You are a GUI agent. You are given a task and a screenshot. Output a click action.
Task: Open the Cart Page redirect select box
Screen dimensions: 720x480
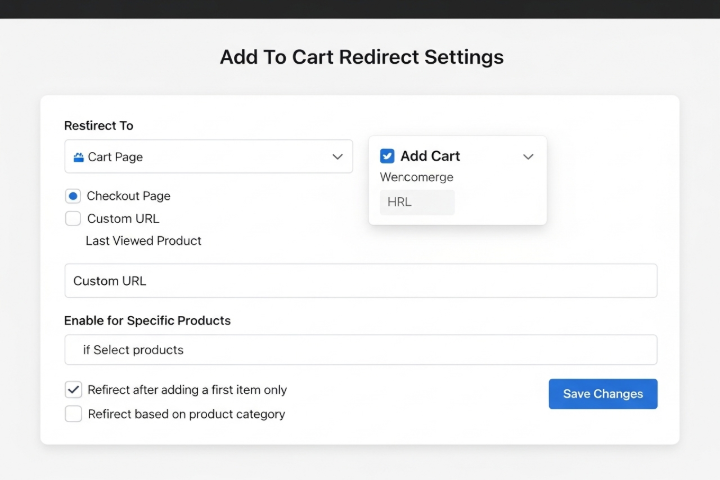[208, 157]
